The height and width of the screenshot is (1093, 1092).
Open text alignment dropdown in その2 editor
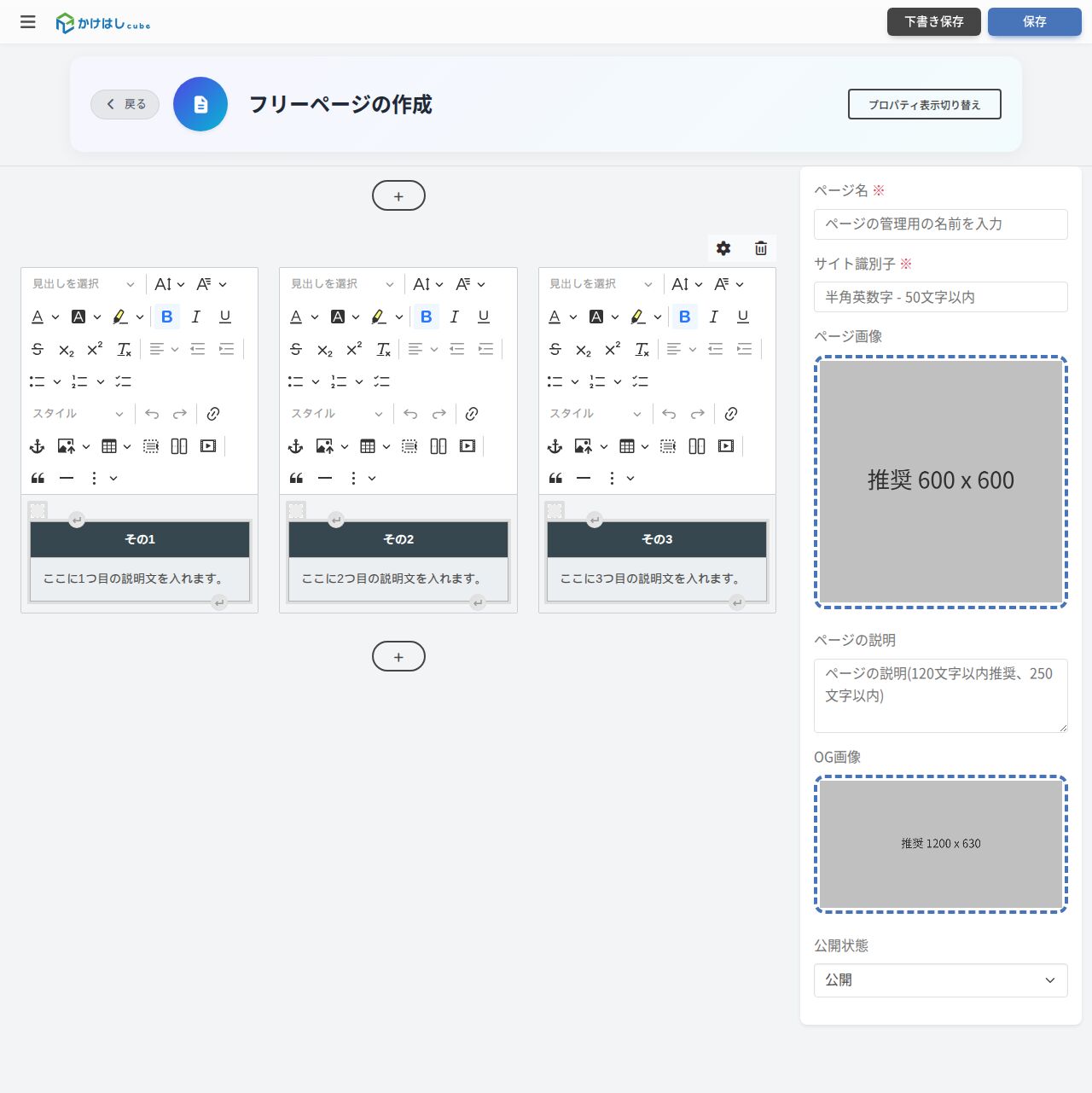point(422,349)
